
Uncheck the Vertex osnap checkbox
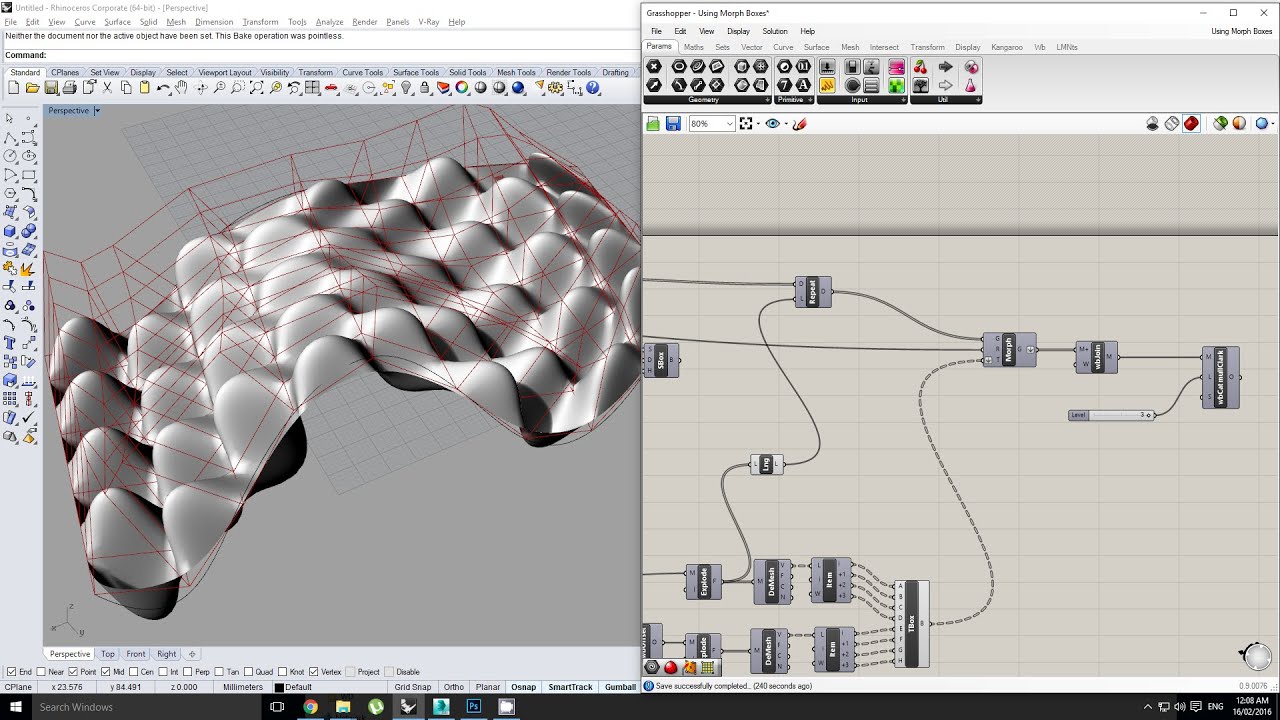pyautogui.click(x=314, y=672)
